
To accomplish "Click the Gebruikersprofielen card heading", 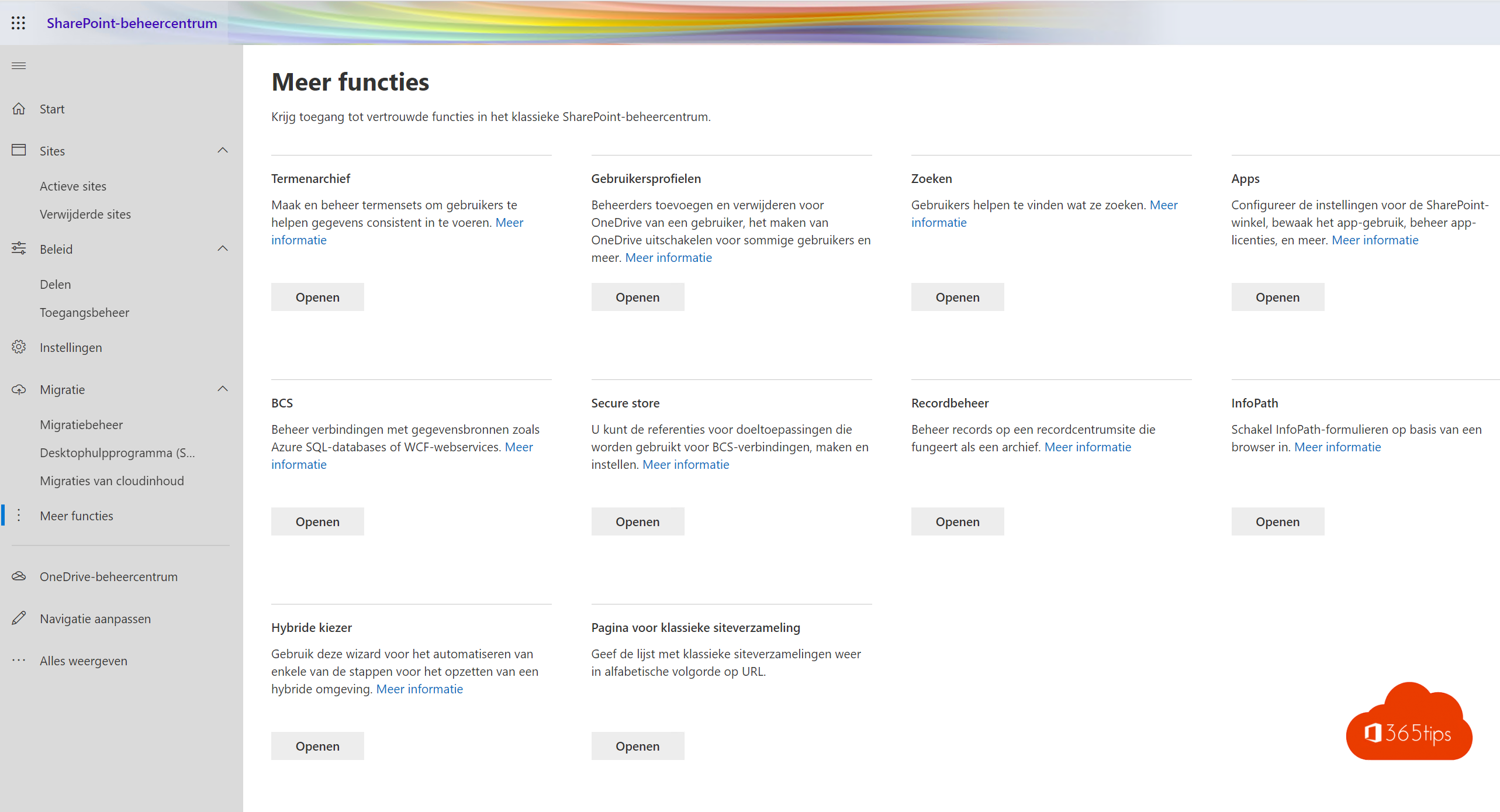I will (646, 179).
